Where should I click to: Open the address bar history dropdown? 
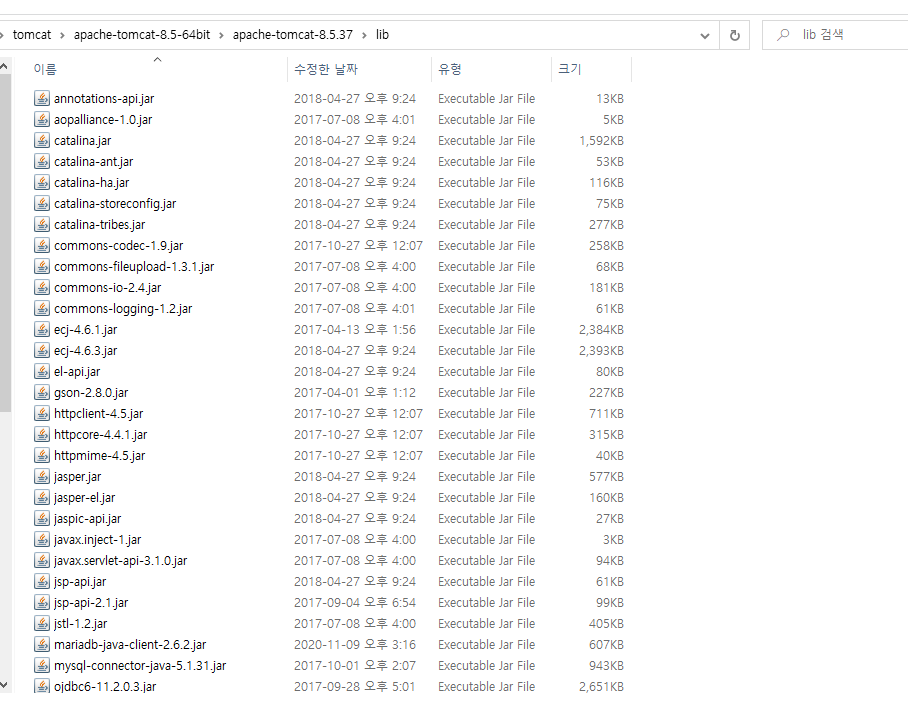pyautogui.click(x=705, y=35)
